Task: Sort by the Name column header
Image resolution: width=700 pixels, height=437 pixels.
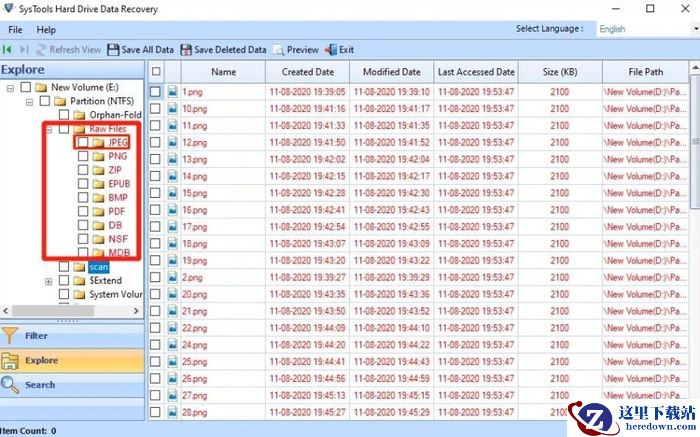Action: click(223, 72)
